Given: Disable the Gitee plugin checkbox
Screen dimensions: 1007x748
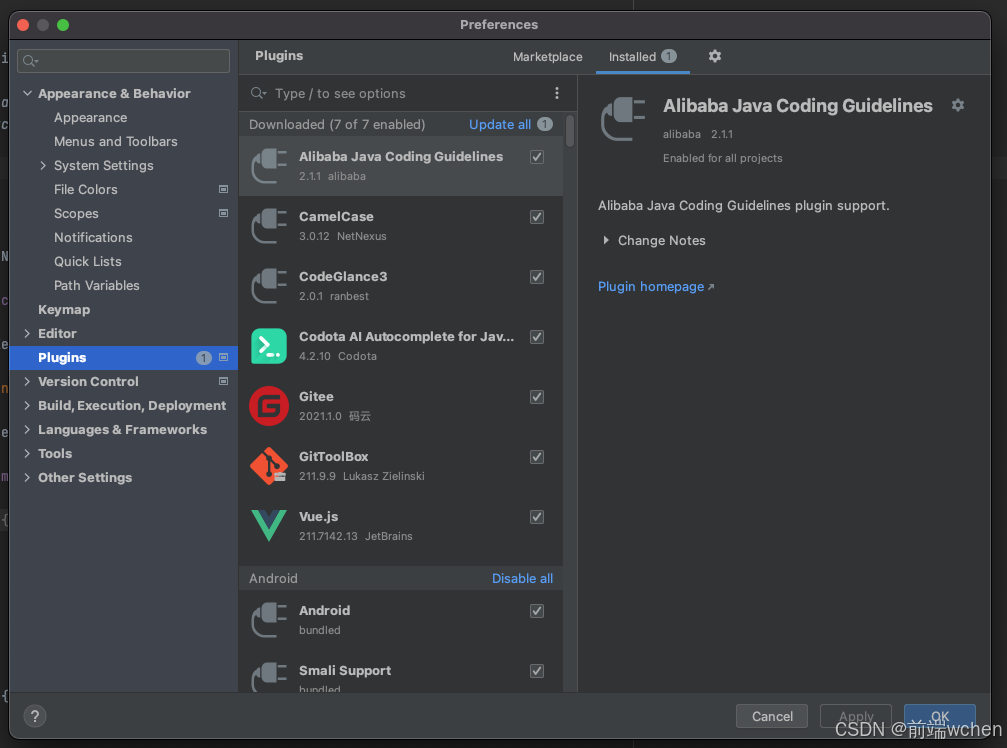Looking at the screenshot, I should [537, 397].
